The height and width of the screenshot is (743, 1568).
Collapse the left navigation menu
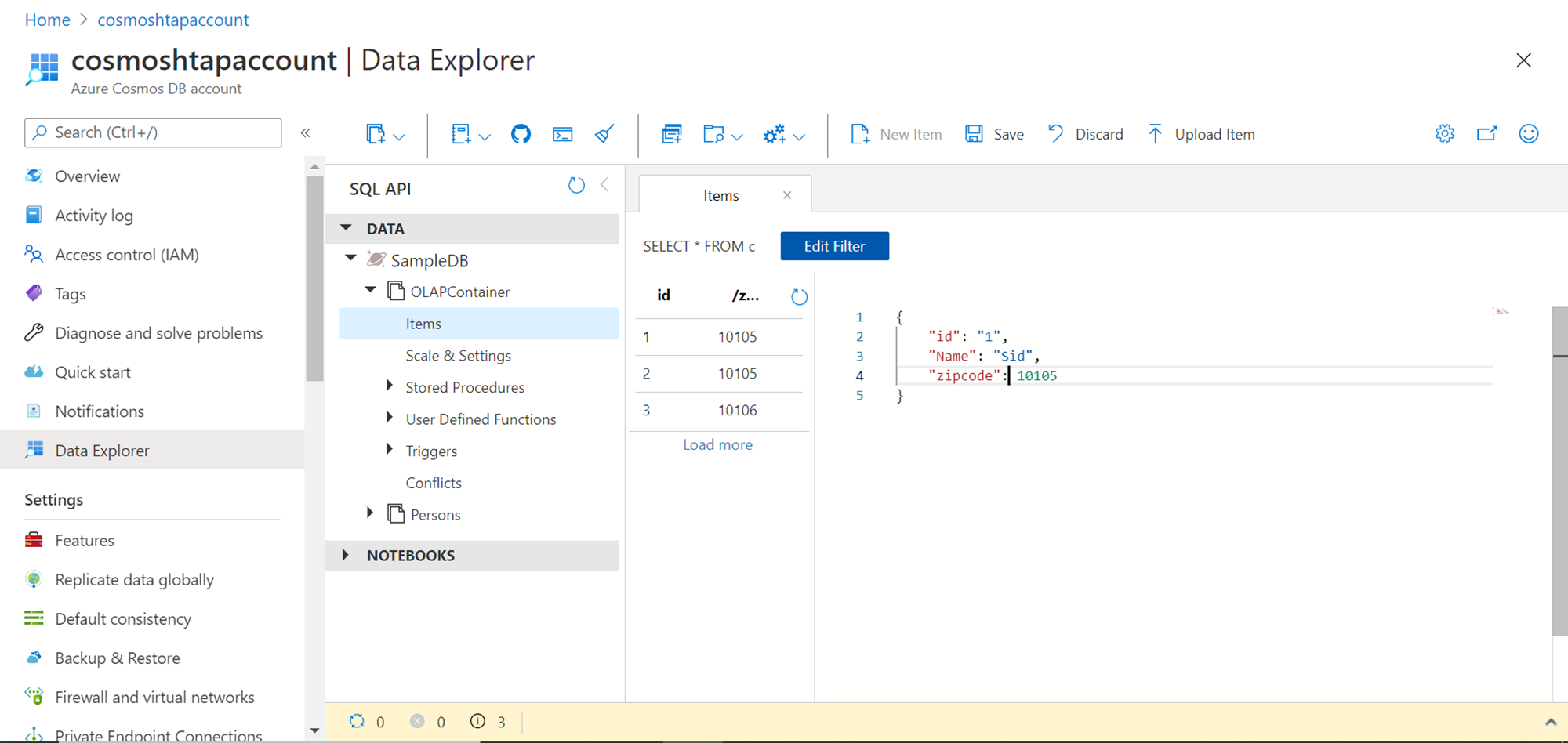[x=306, y=133]
